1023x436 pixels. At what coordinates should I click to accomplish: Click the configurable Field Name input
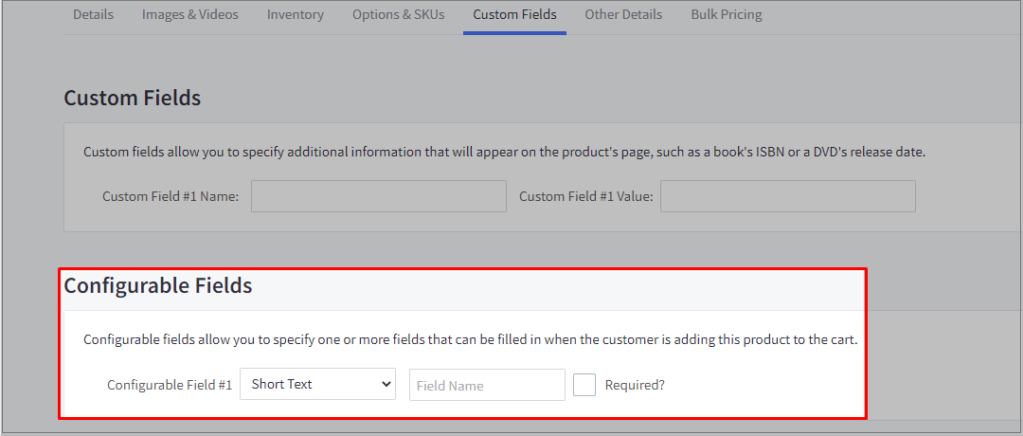pos(487,385)
